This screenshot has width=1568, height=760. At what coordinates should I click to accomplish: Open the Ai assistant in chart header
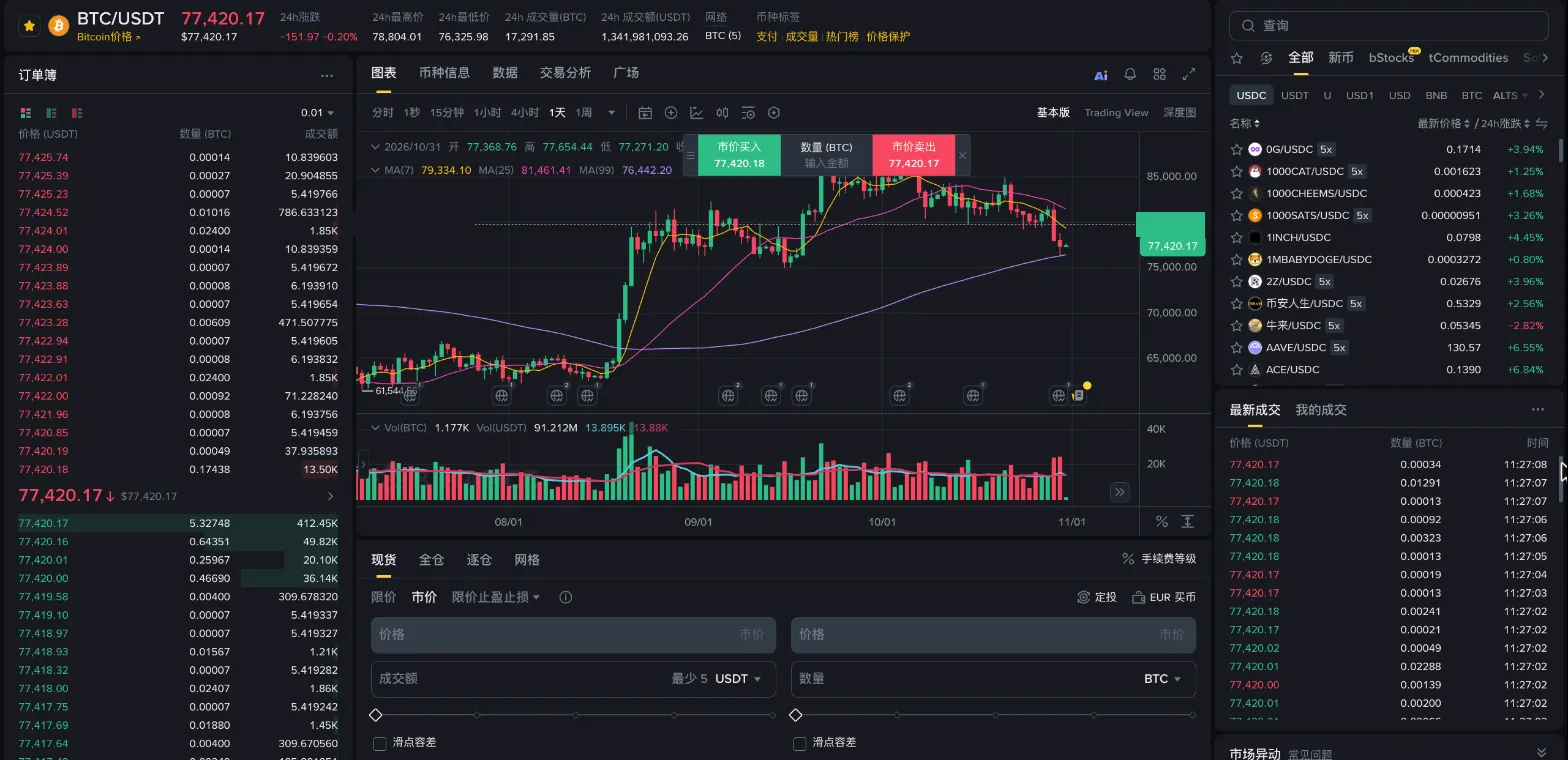point(1101,74)
